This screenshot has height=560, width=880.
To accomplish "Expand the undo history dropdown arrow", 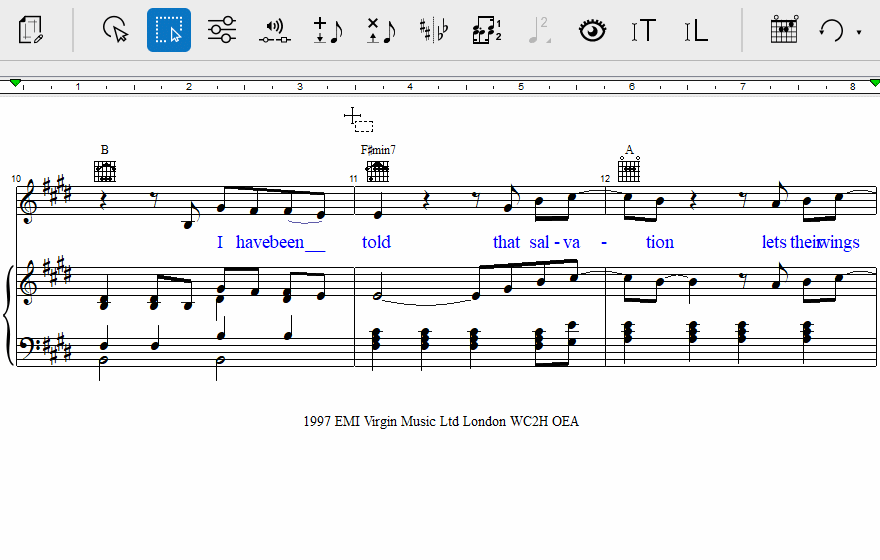I will [x=859, y=32].
